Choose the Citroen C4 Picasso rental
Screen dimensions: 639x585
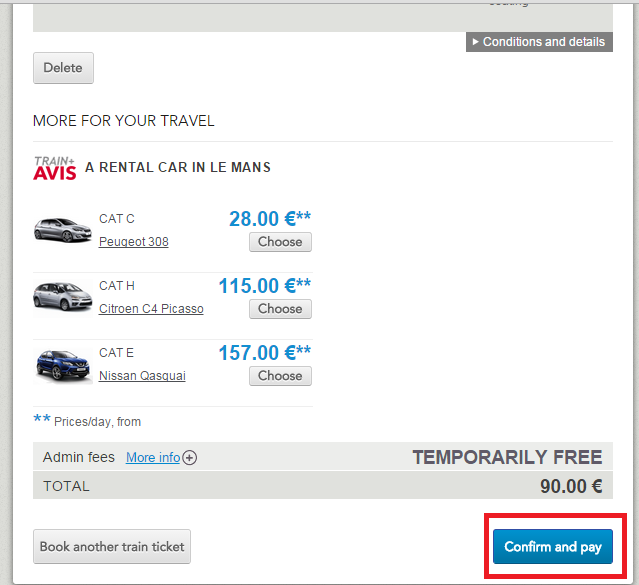click(x=280, y=309)
